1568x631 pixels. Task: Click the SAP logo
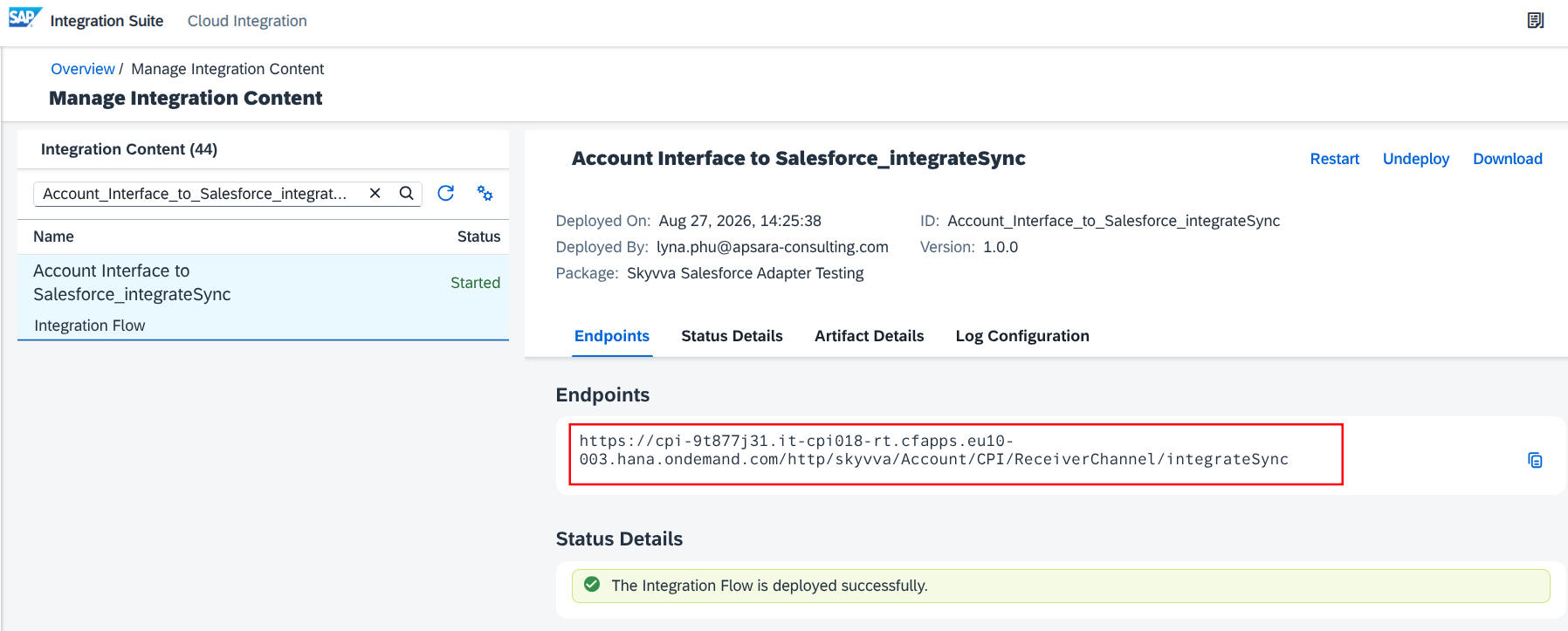tap(24, 18)
